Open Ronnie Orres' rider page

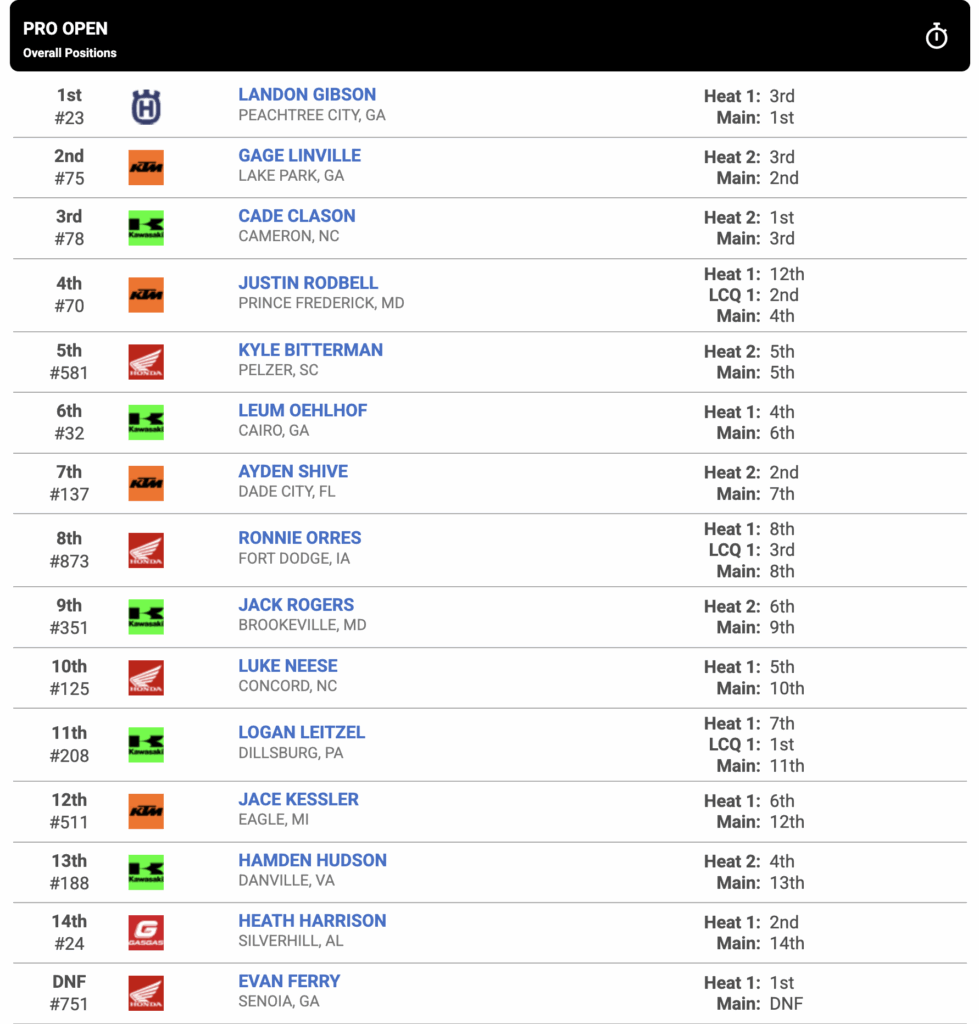coord(300,537)
